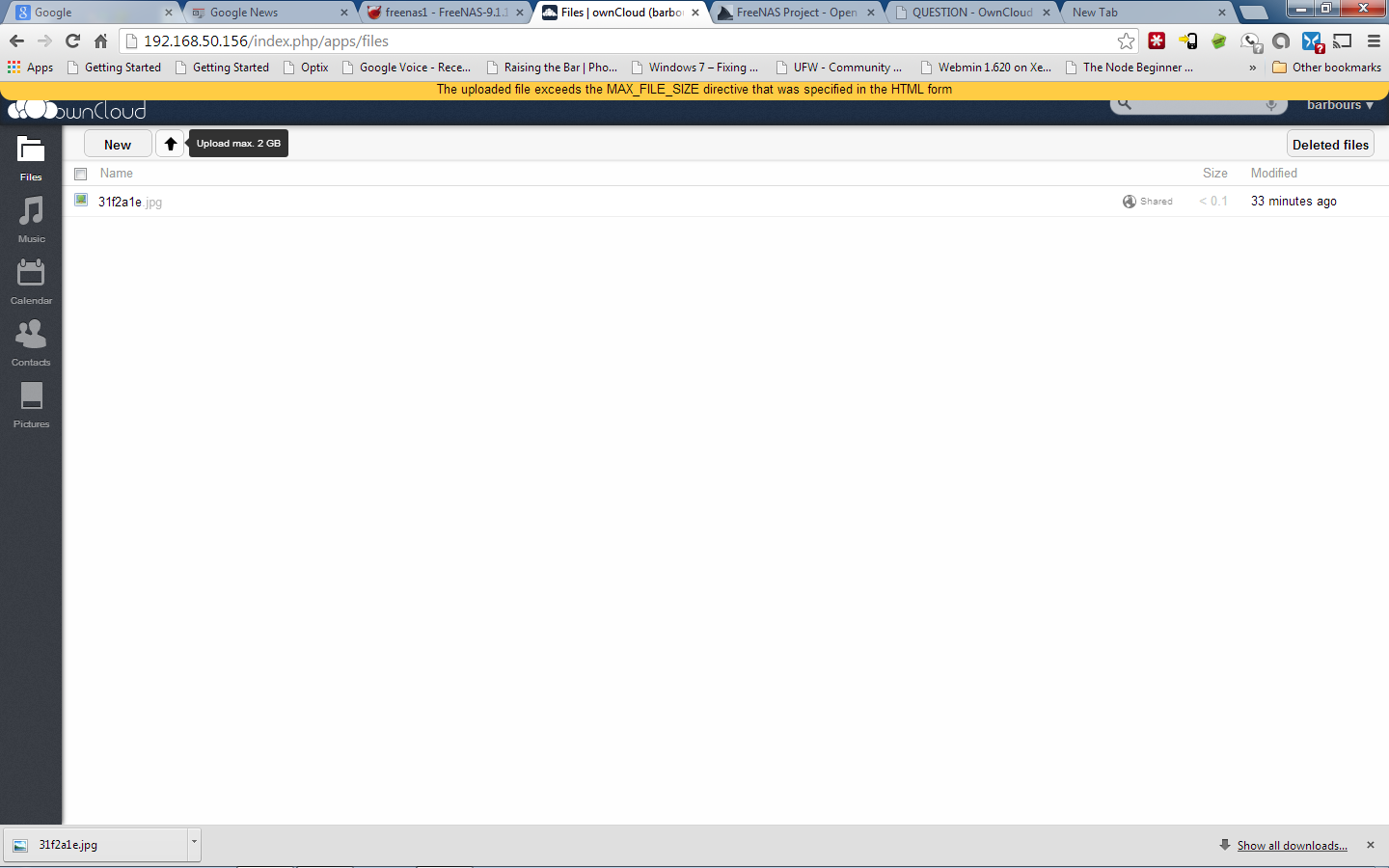The height and width of the screenshot is (868, 1389).
Task: Open the Other bookmarks folder
Action: 1327,68
